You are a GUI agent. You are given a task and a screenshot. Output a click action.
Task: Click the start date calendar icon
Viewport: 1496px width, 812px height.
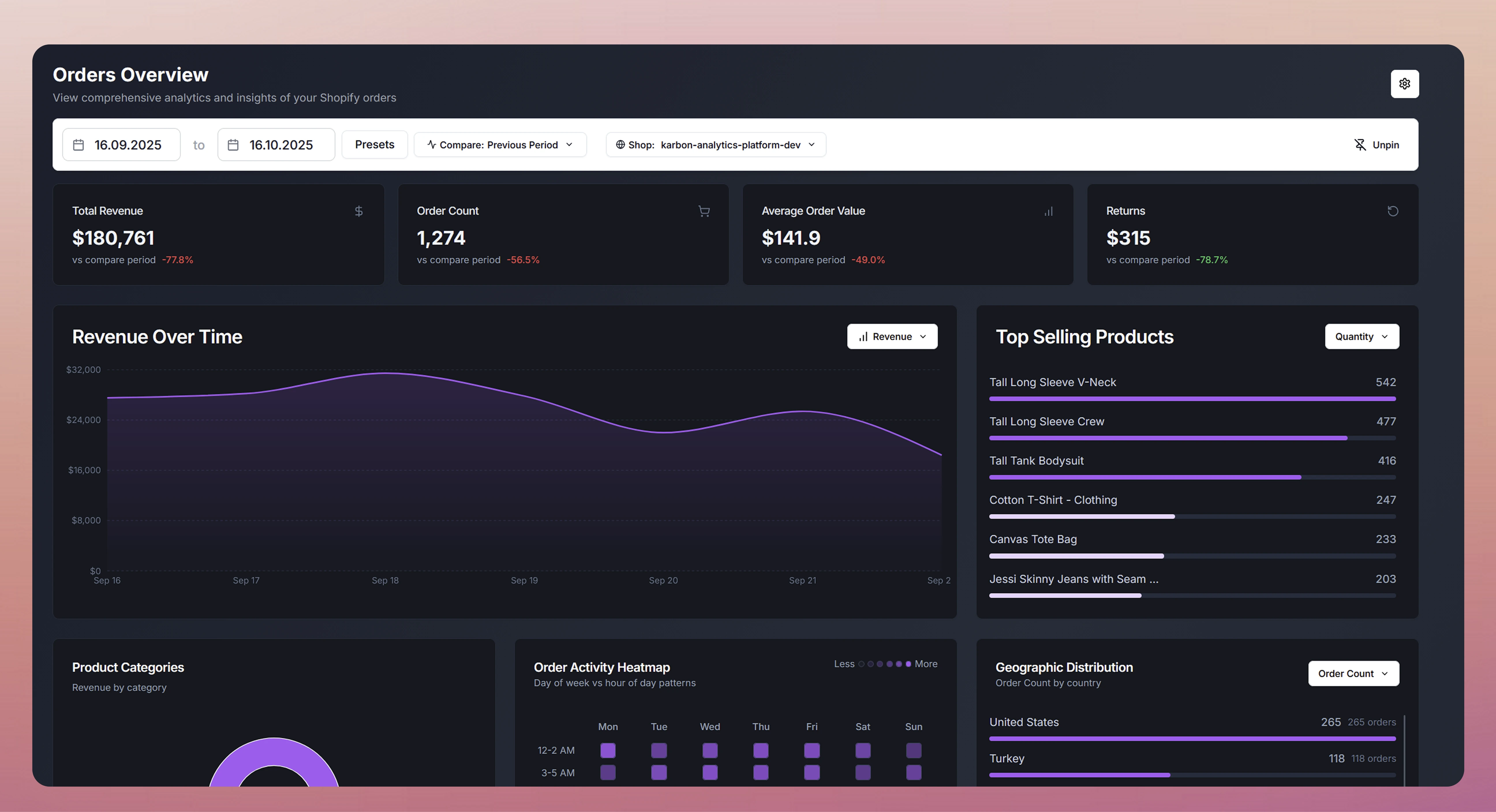78,145
